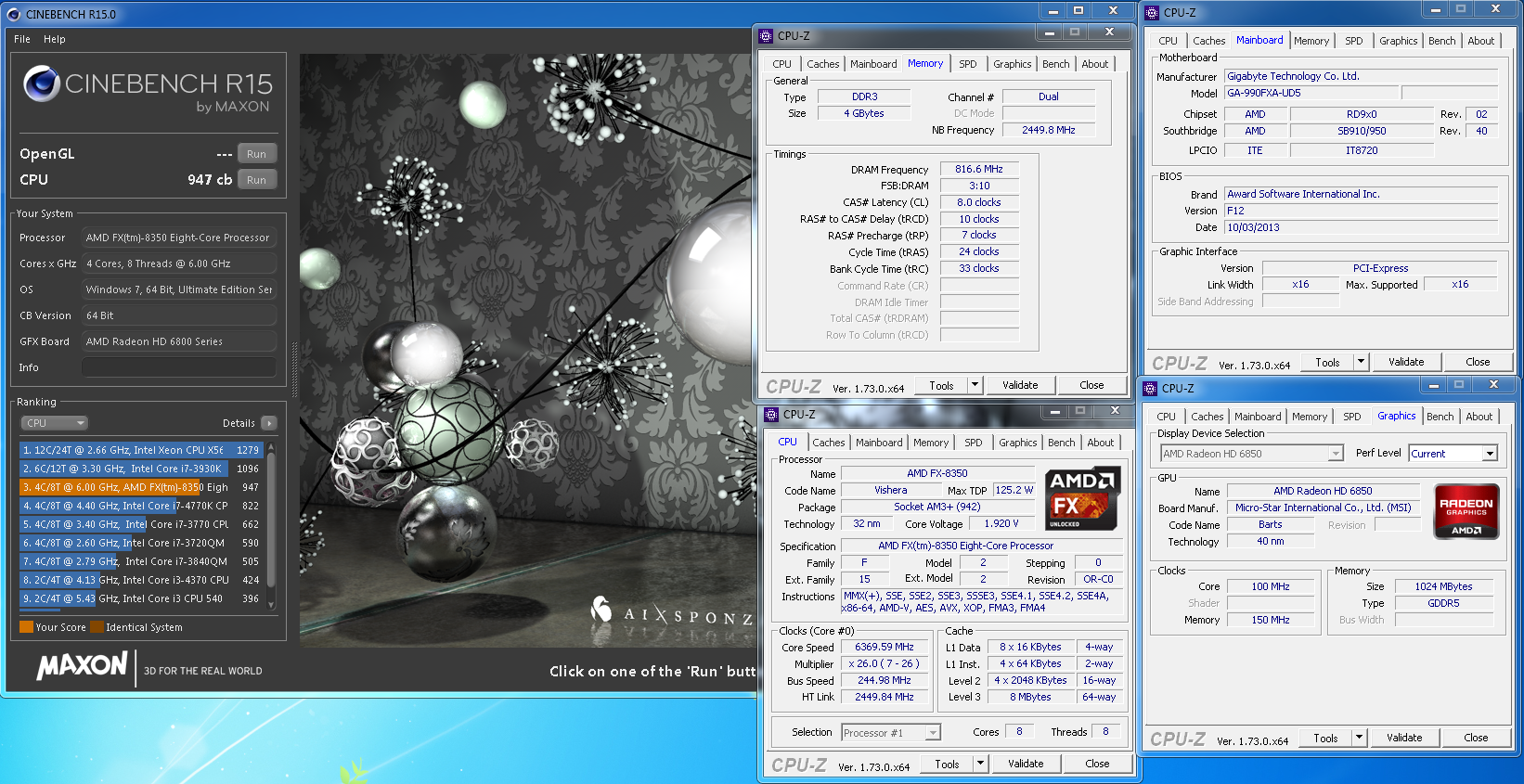
Task: Select SPD tab in Graphics CPU-Z window
Action: tap(1352, 417)
